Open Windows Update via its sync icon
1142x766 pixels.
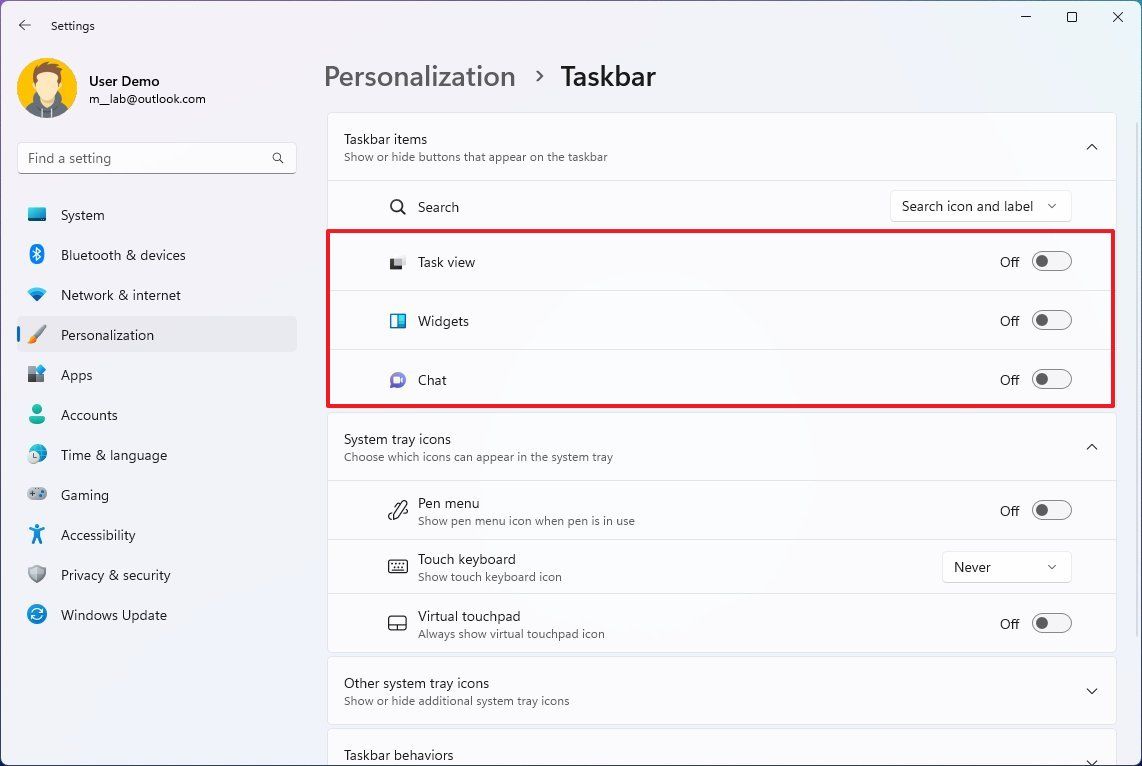[37, 615]
